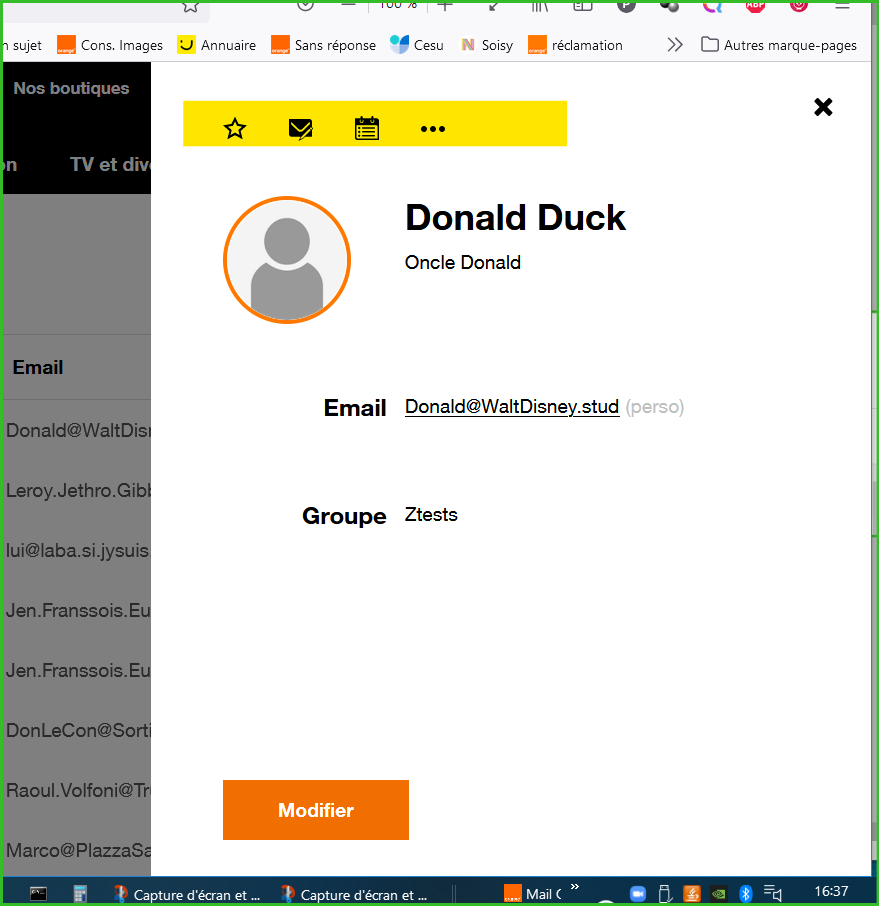Click the contact avatar placeholder picture
879x906 pixels.
[287, 260]
